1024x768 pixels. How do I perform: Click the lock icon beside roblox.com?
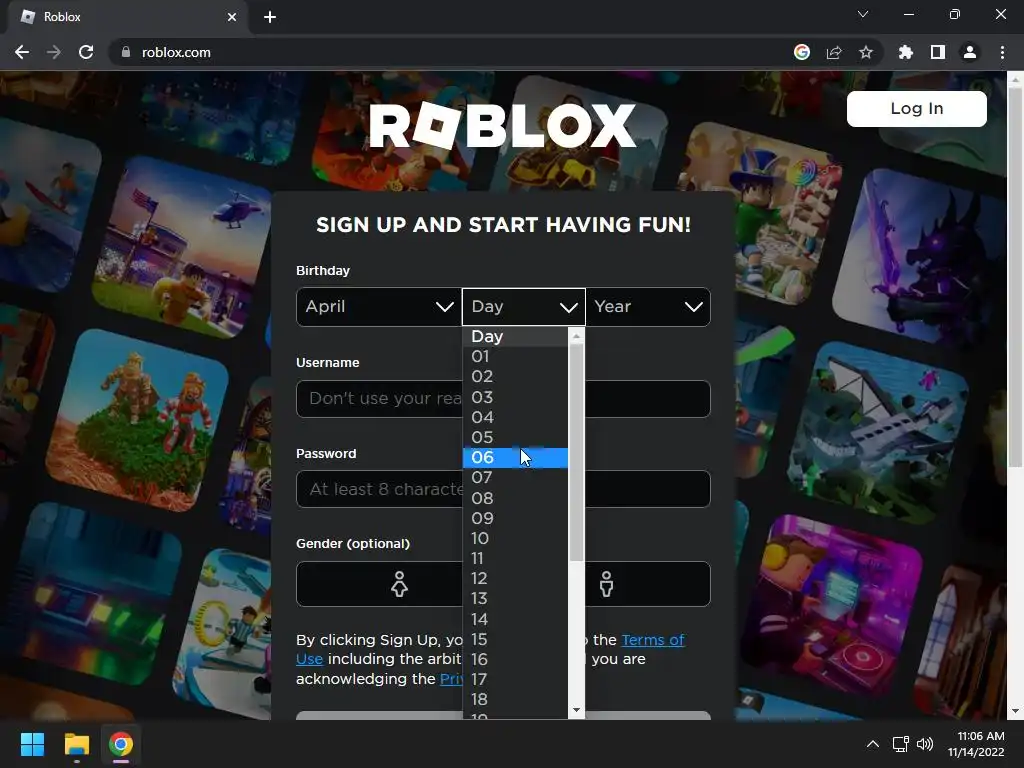click(x=126, y=52)
